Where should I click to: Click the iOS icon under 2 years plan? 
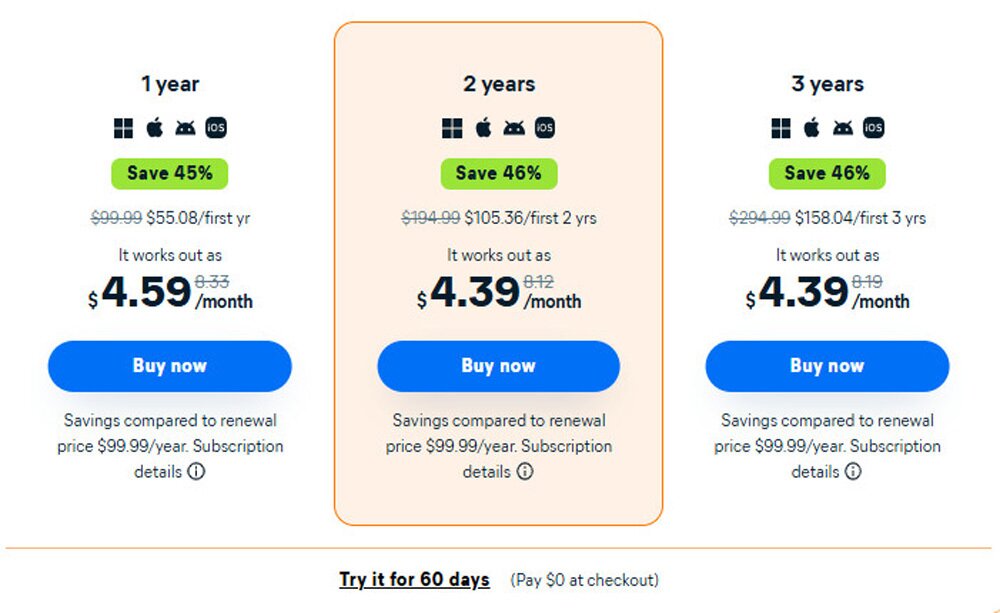coord(545,128)
